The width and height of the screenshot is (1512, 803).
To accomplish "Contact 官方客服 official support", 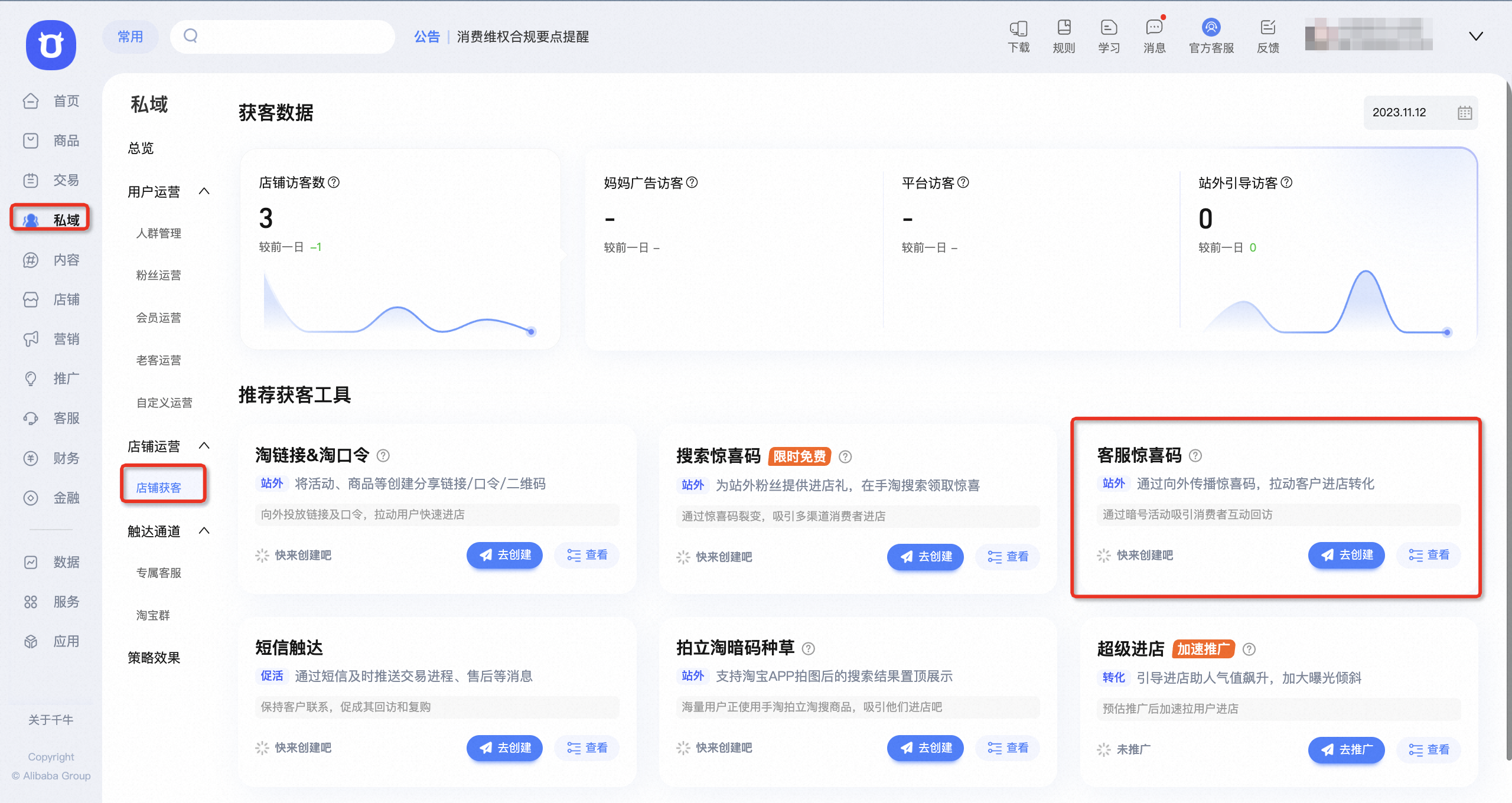I will [x=1211, y=37].
